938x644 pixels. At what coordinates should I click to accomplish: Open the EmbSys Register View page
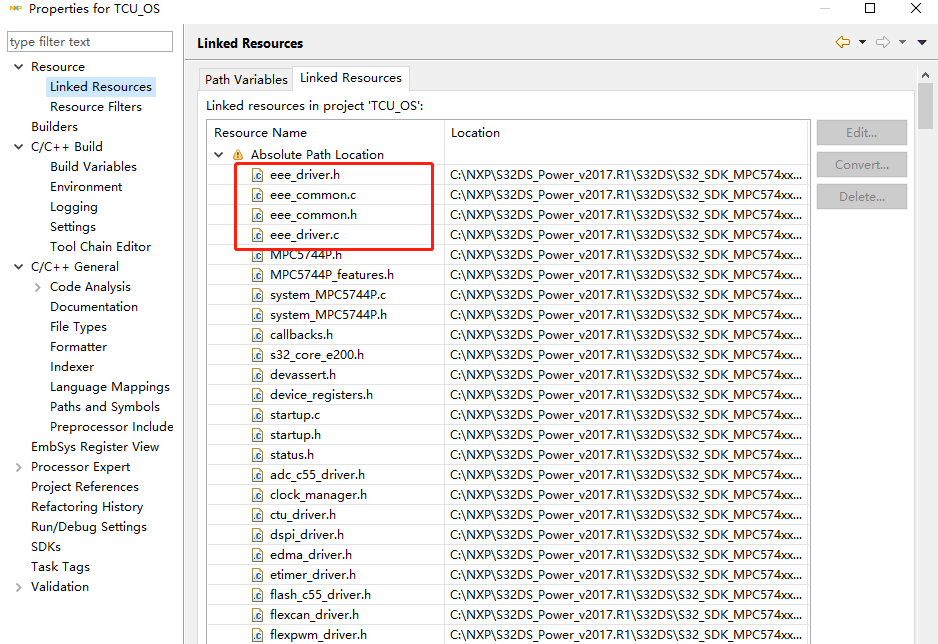pyautogui.click(x=95, y=447)
